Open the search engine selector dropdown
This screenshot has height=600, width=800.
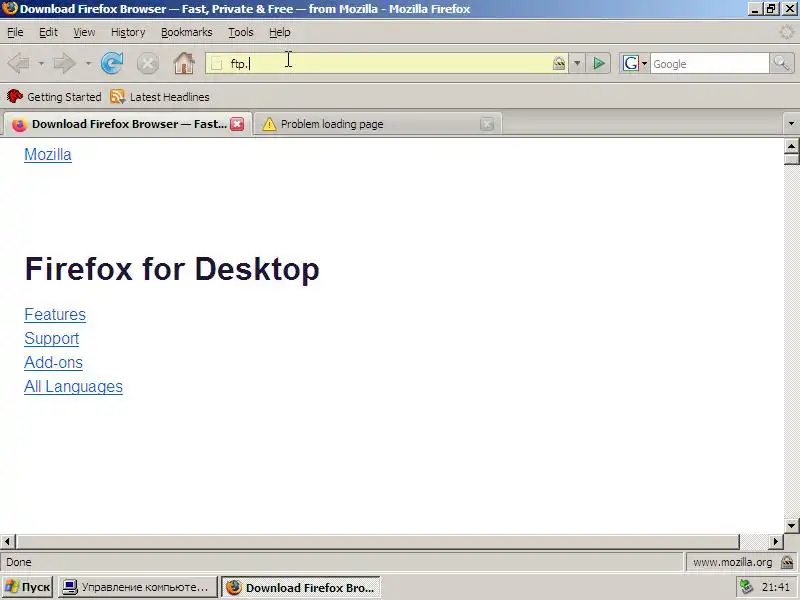coord(644,64)
